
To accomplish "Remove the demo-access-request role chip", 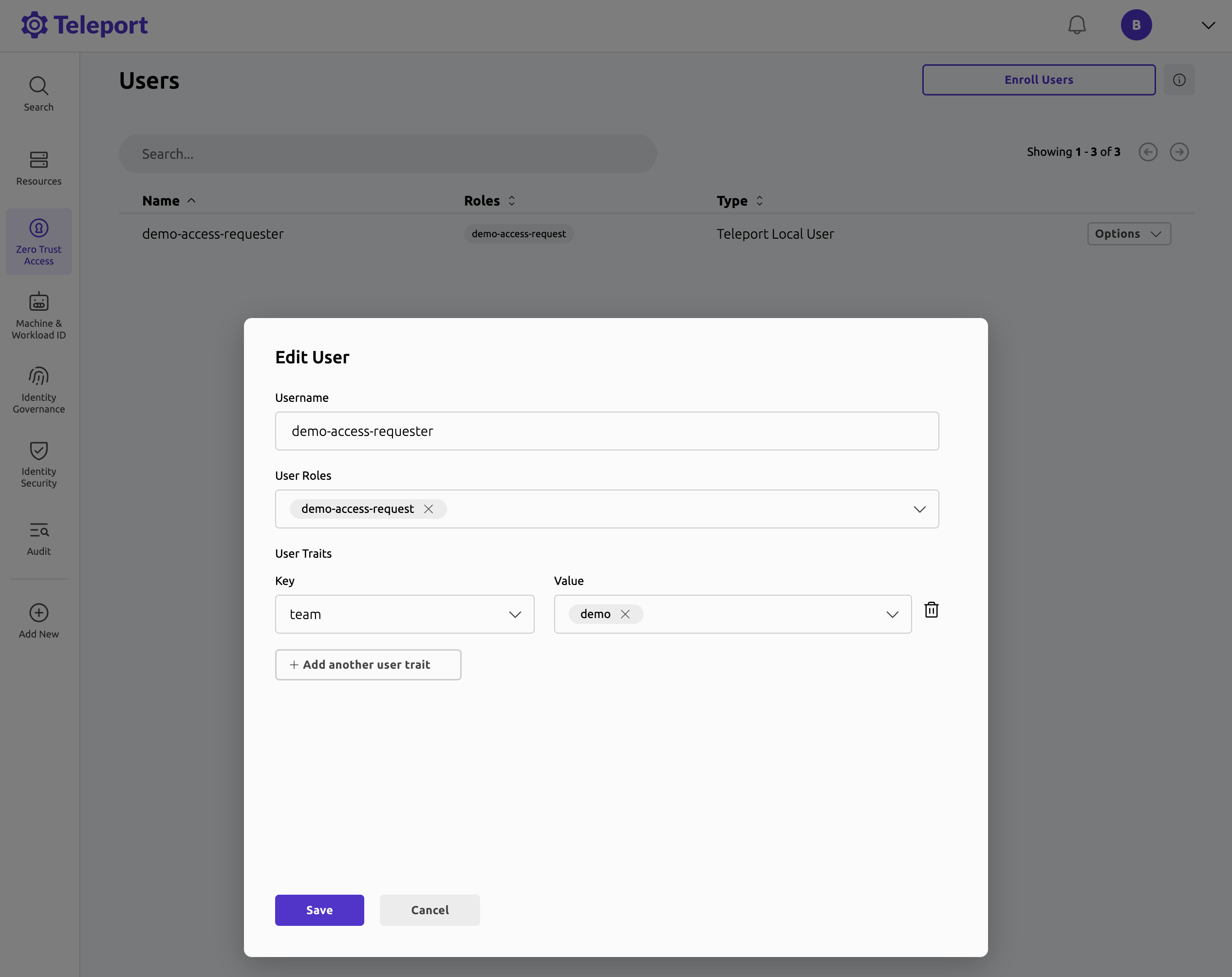I will pos(428,509).
